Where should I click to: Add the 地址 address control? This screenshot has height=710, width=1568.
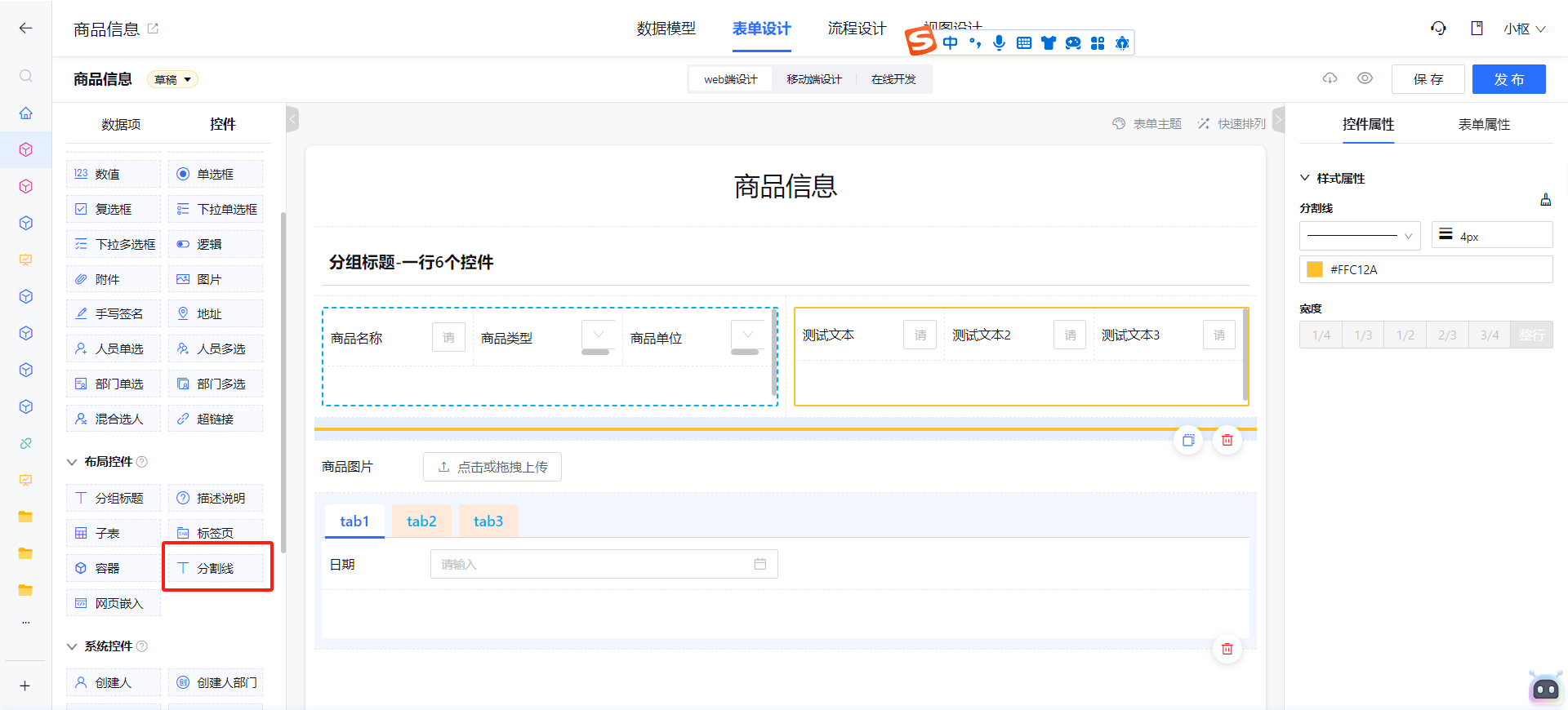pyautogui.click(x=216, y=313)
